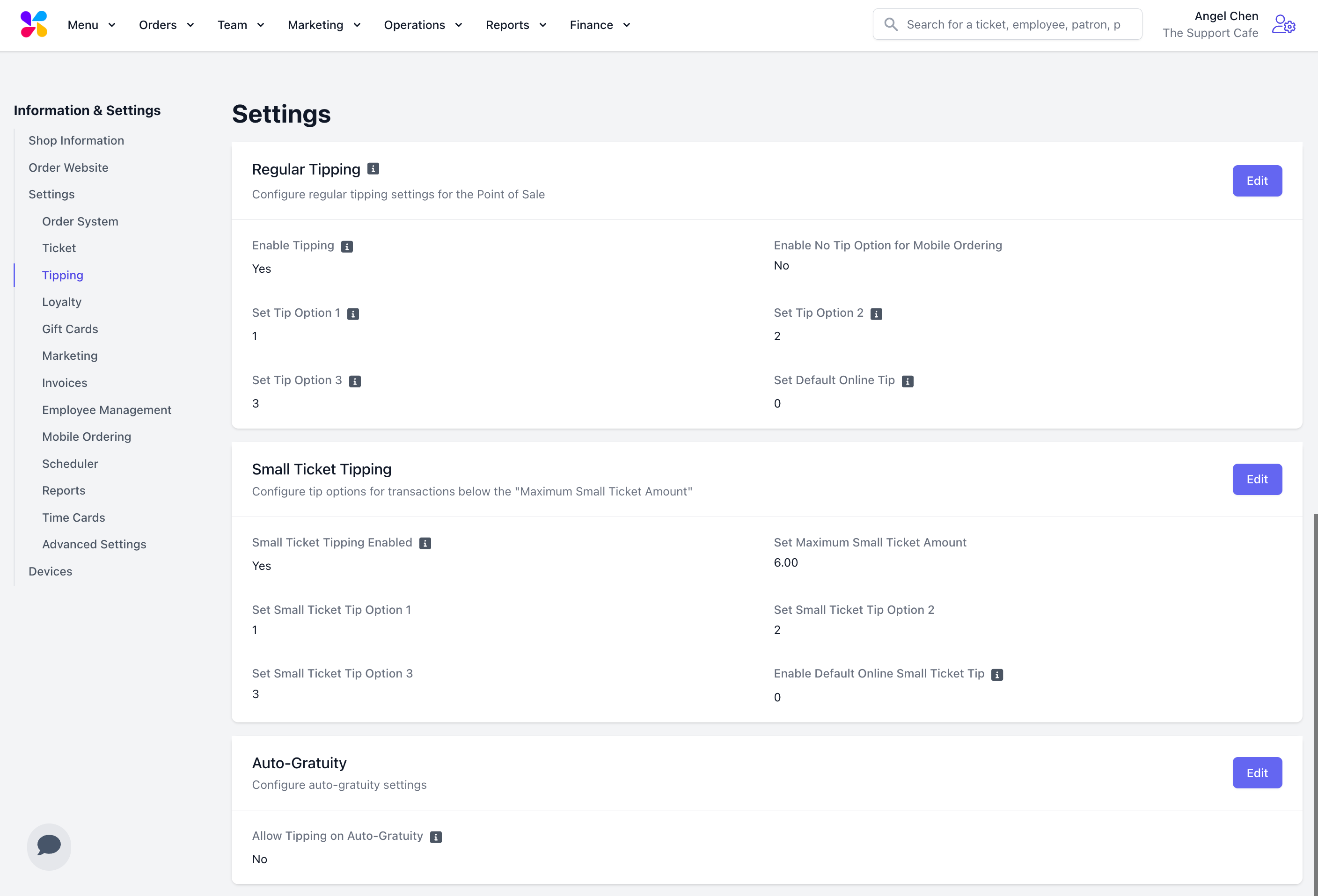Expand the Menu dropdown in the navbar
The width and height of the screenshot is (1318, 896).
tap(91, 25)
